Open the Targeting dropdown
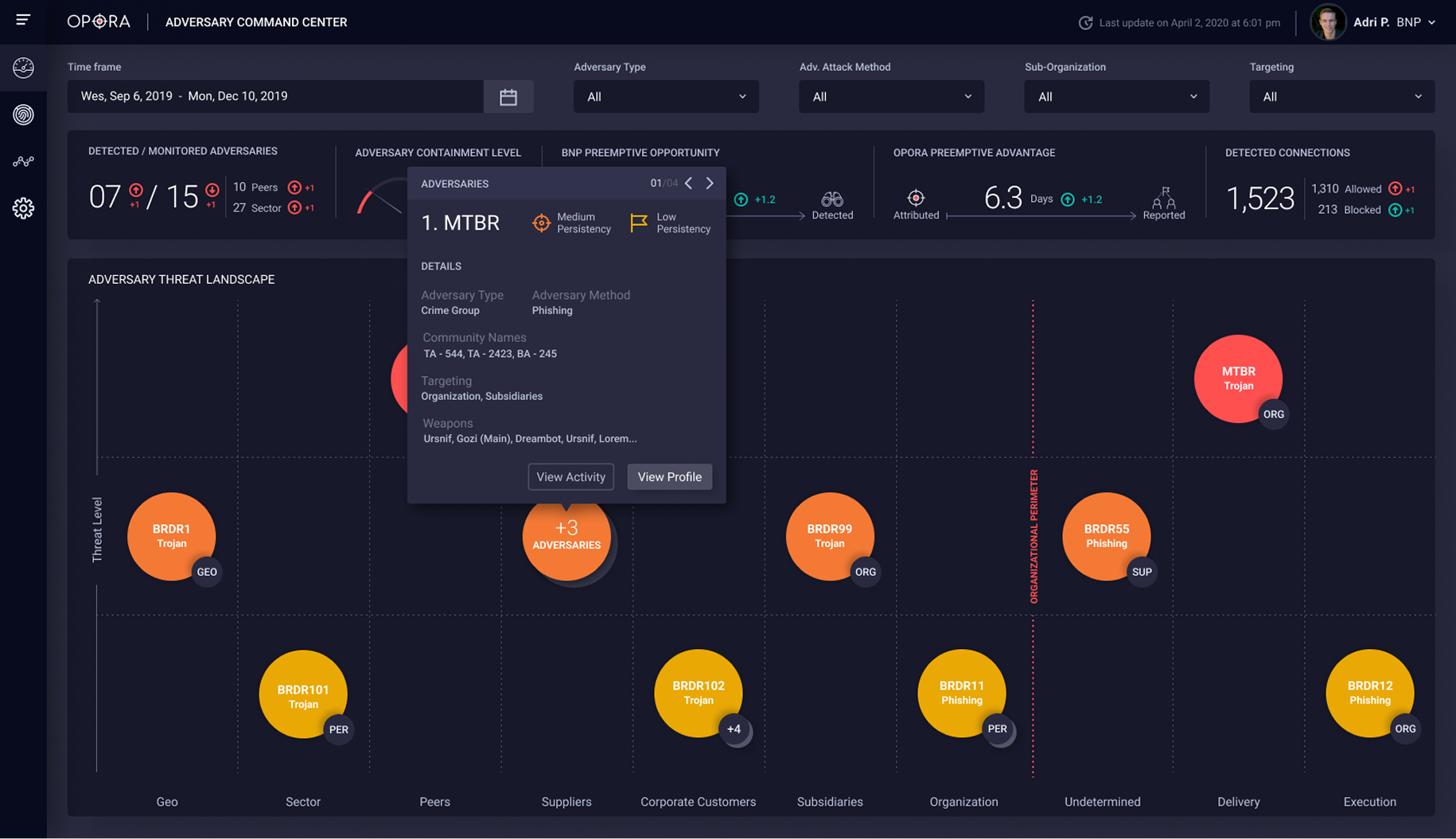 point(1341,96)
